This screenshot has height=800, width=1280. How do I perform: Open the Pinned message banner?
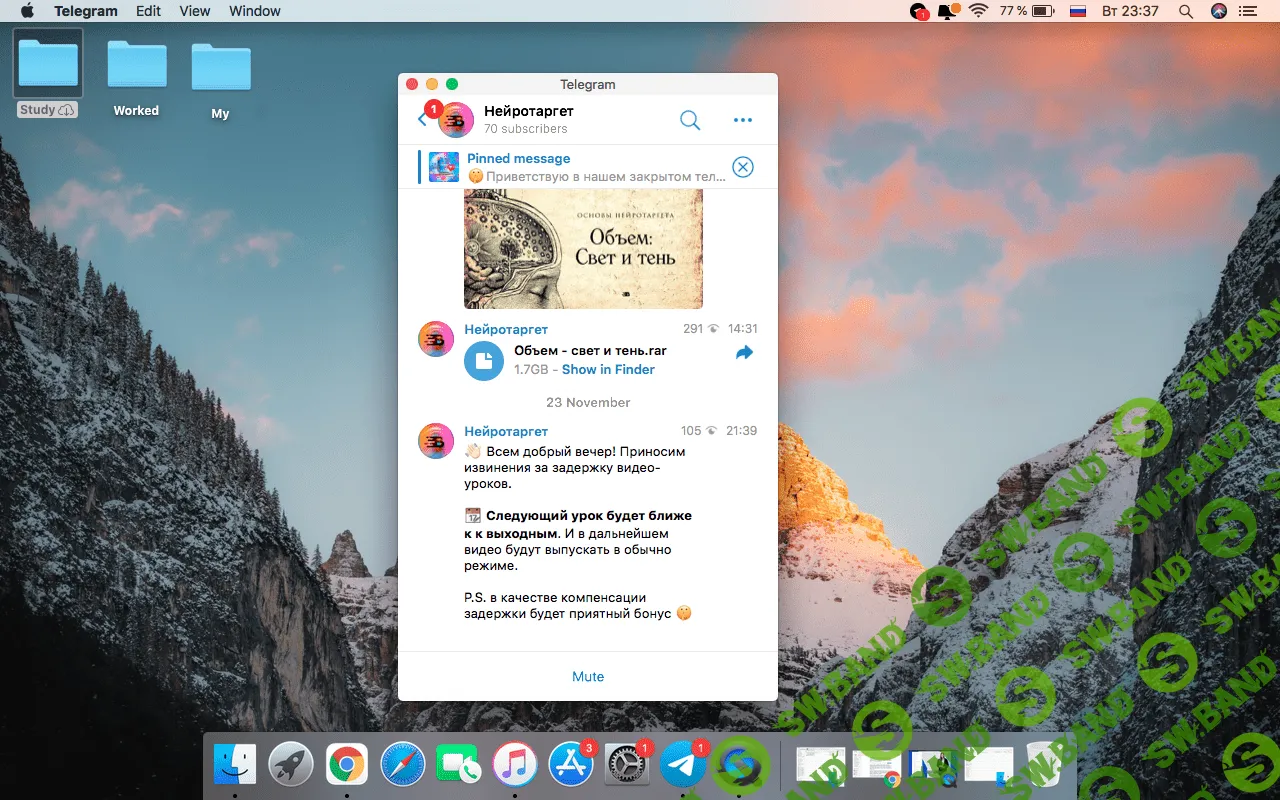click(x=580, y=167)
